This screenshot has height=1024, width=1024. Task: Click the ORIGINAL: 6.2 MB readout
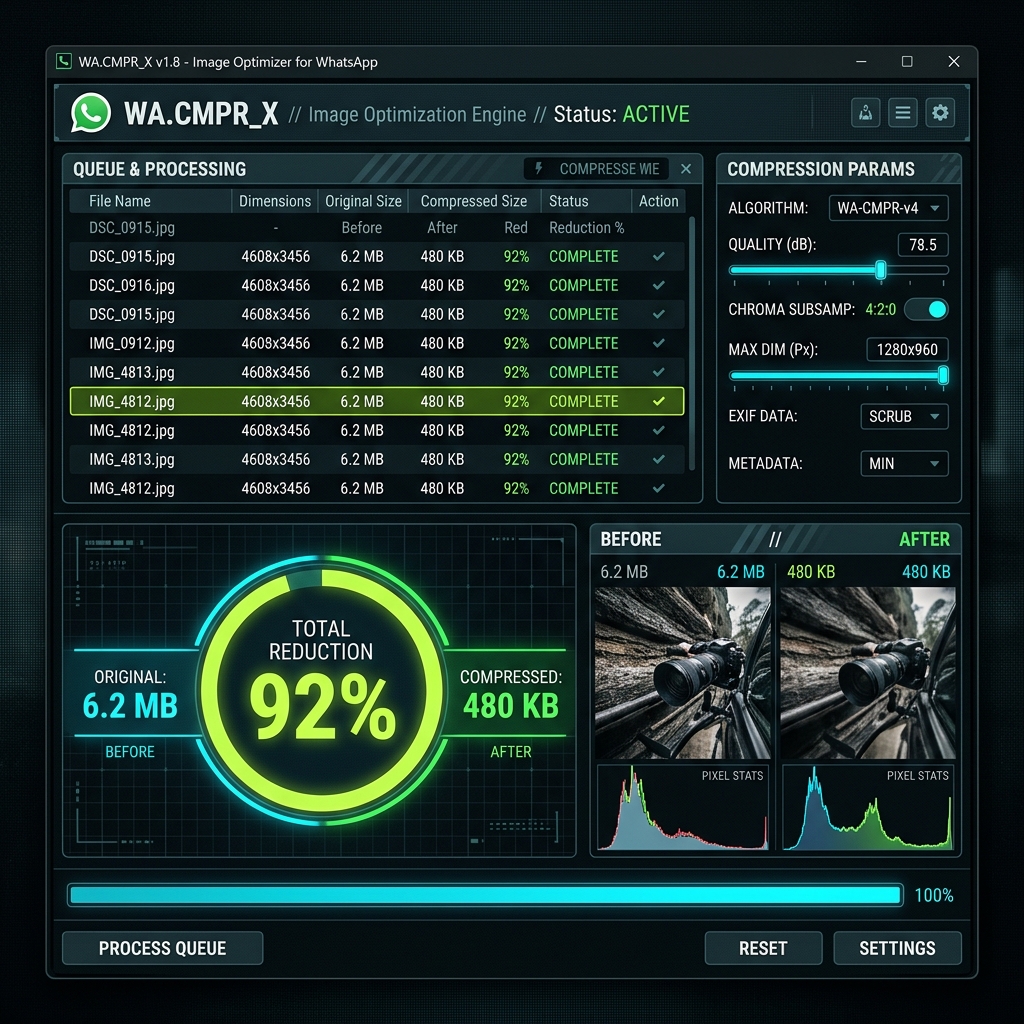[x=130, y=695]
